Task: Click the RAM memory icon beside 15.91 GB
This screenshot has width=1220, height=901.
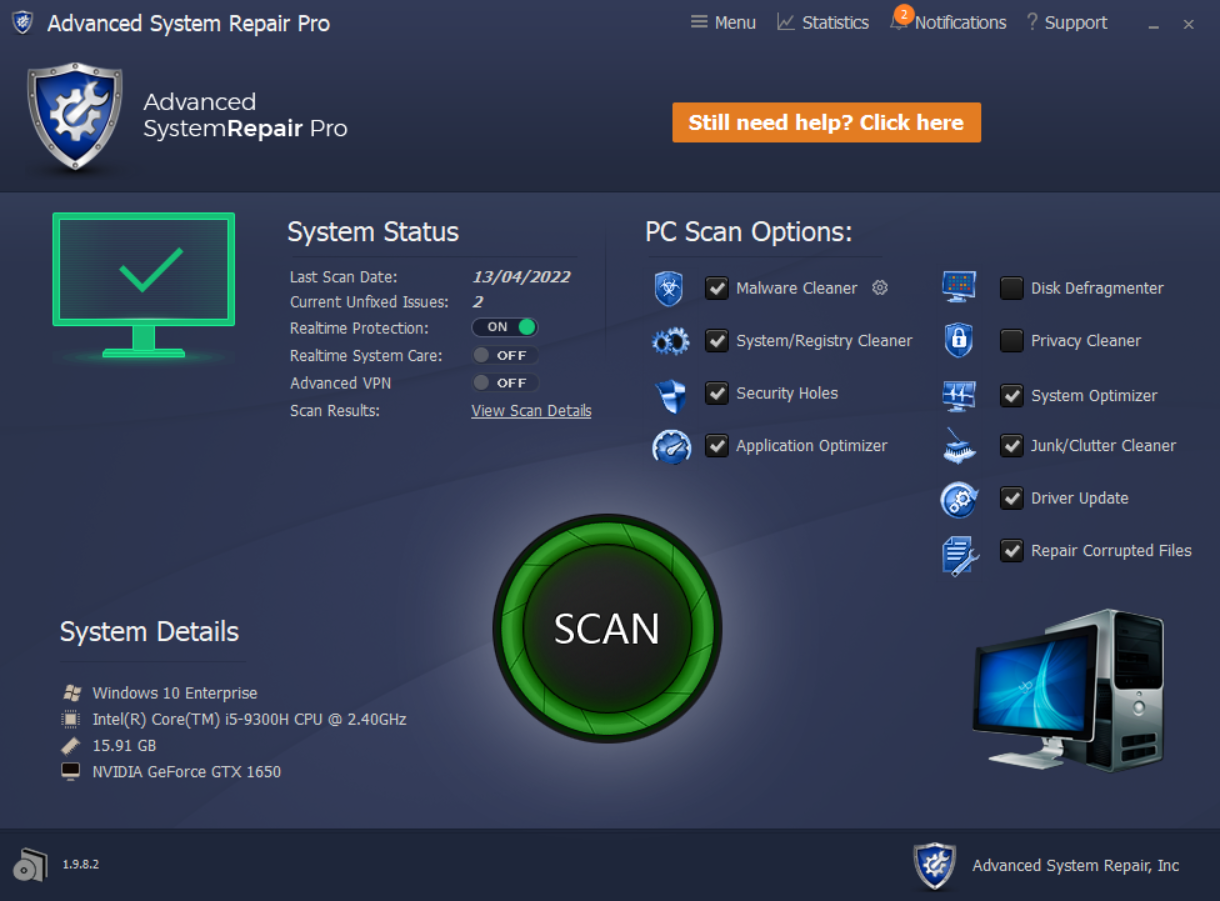Action: coord(71,746)
